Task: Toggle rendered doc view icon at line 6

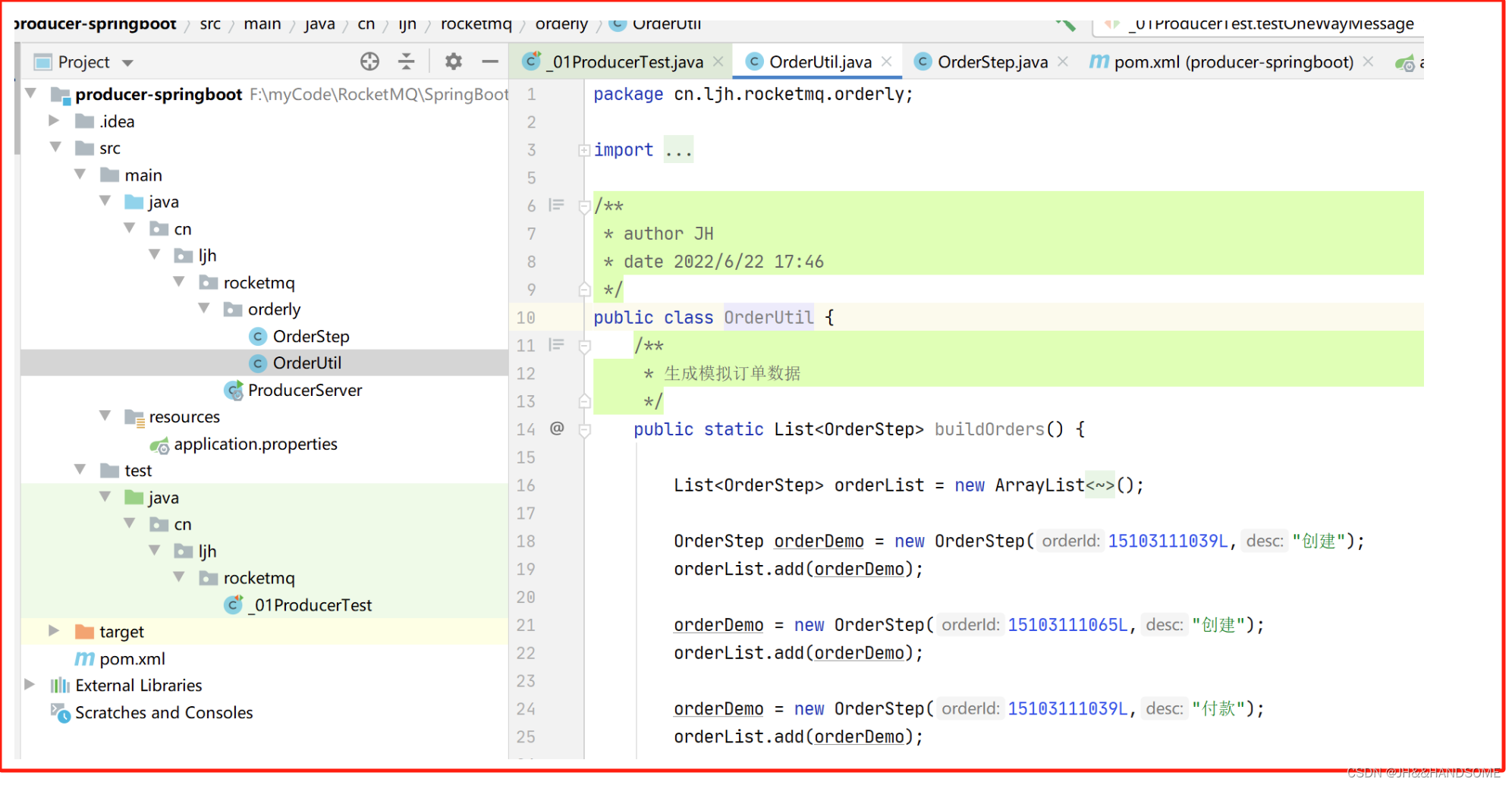Action: 557,205
